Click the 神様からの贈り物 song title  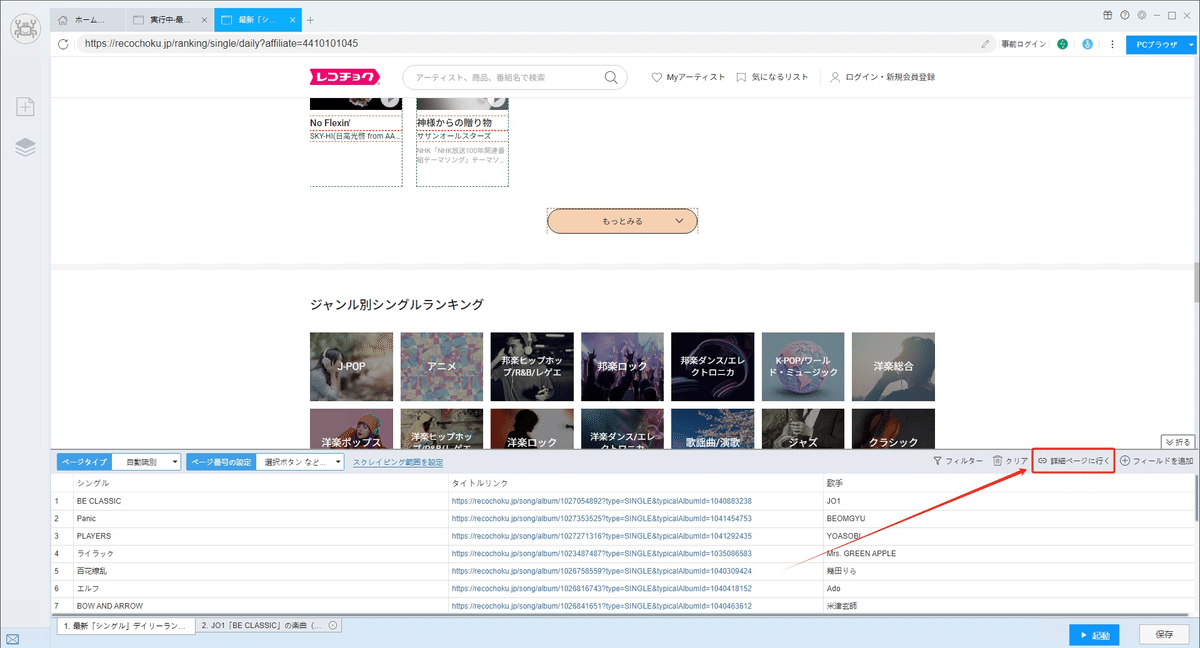[452, 124]
